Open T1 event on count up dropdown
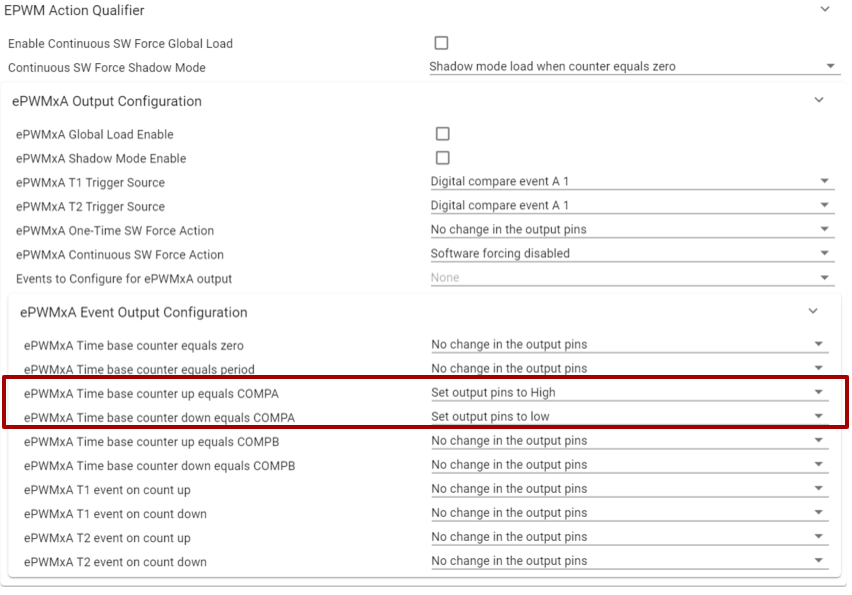Image resolution: width=852 pixels, height=595 pixels. coord(629,489)
